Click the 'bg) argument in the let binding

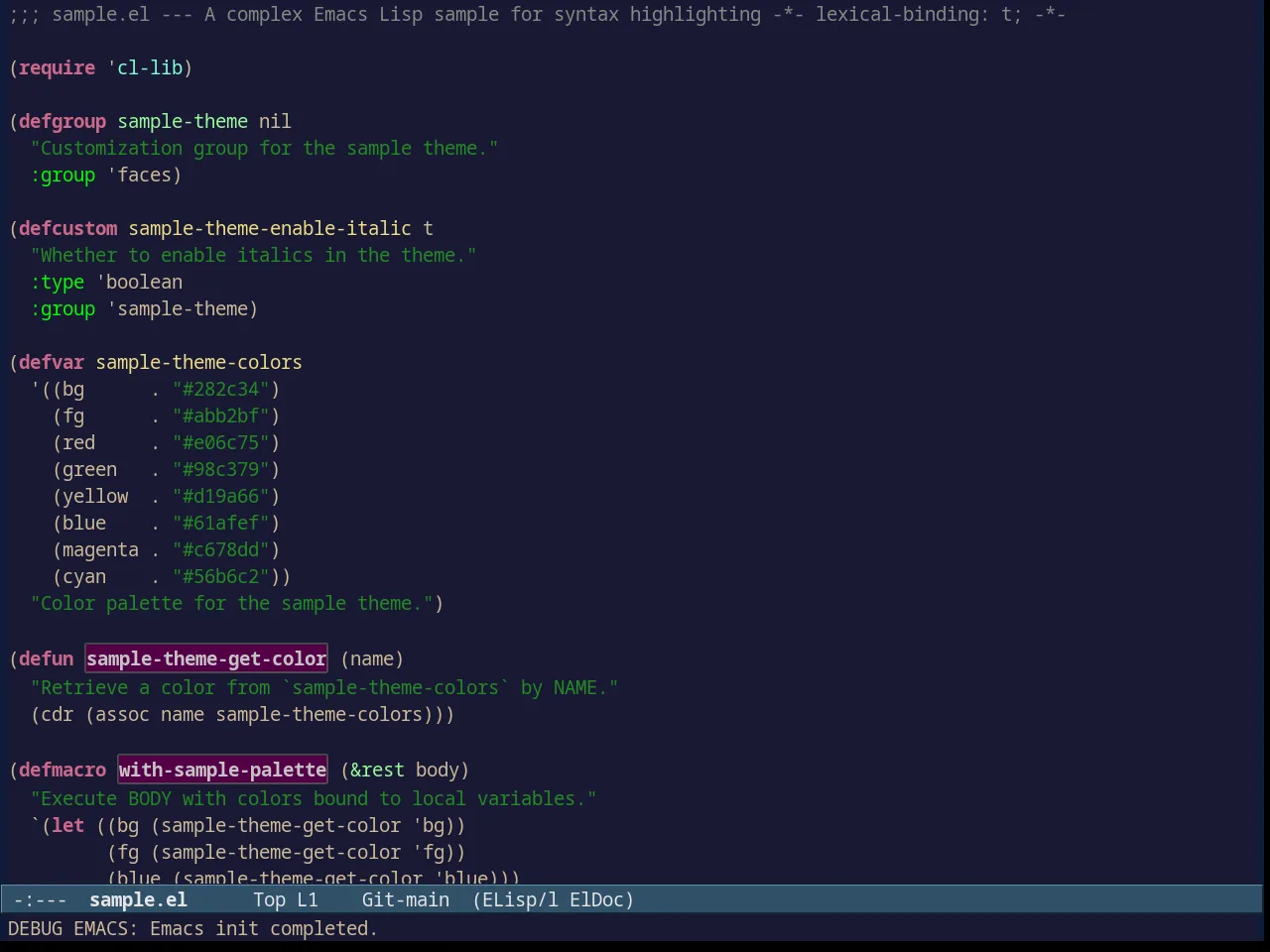[x=434, y=825]
